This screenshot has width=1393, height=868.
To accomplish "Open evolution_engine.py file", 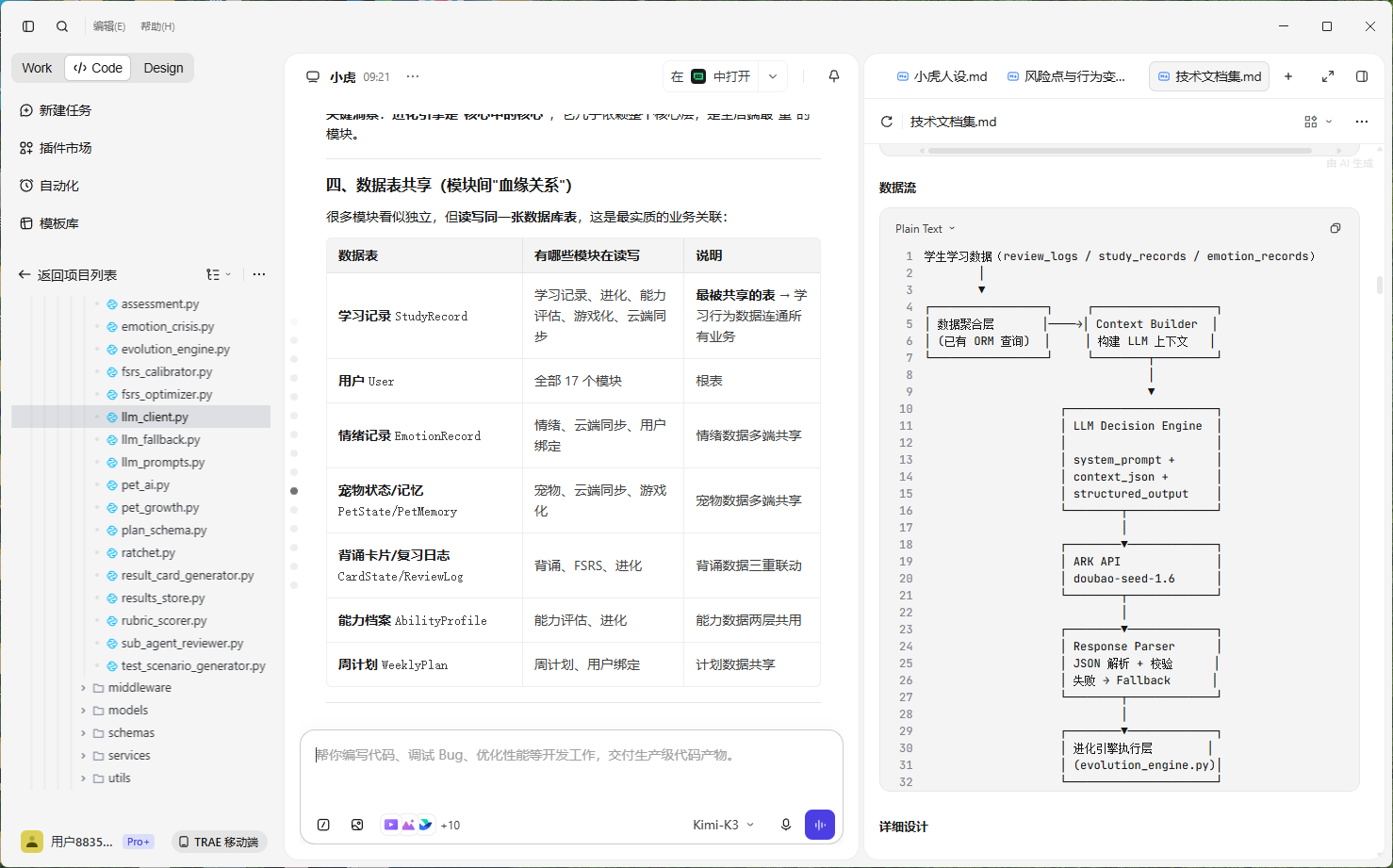I will pyautogui.click(x=168, y=349).
